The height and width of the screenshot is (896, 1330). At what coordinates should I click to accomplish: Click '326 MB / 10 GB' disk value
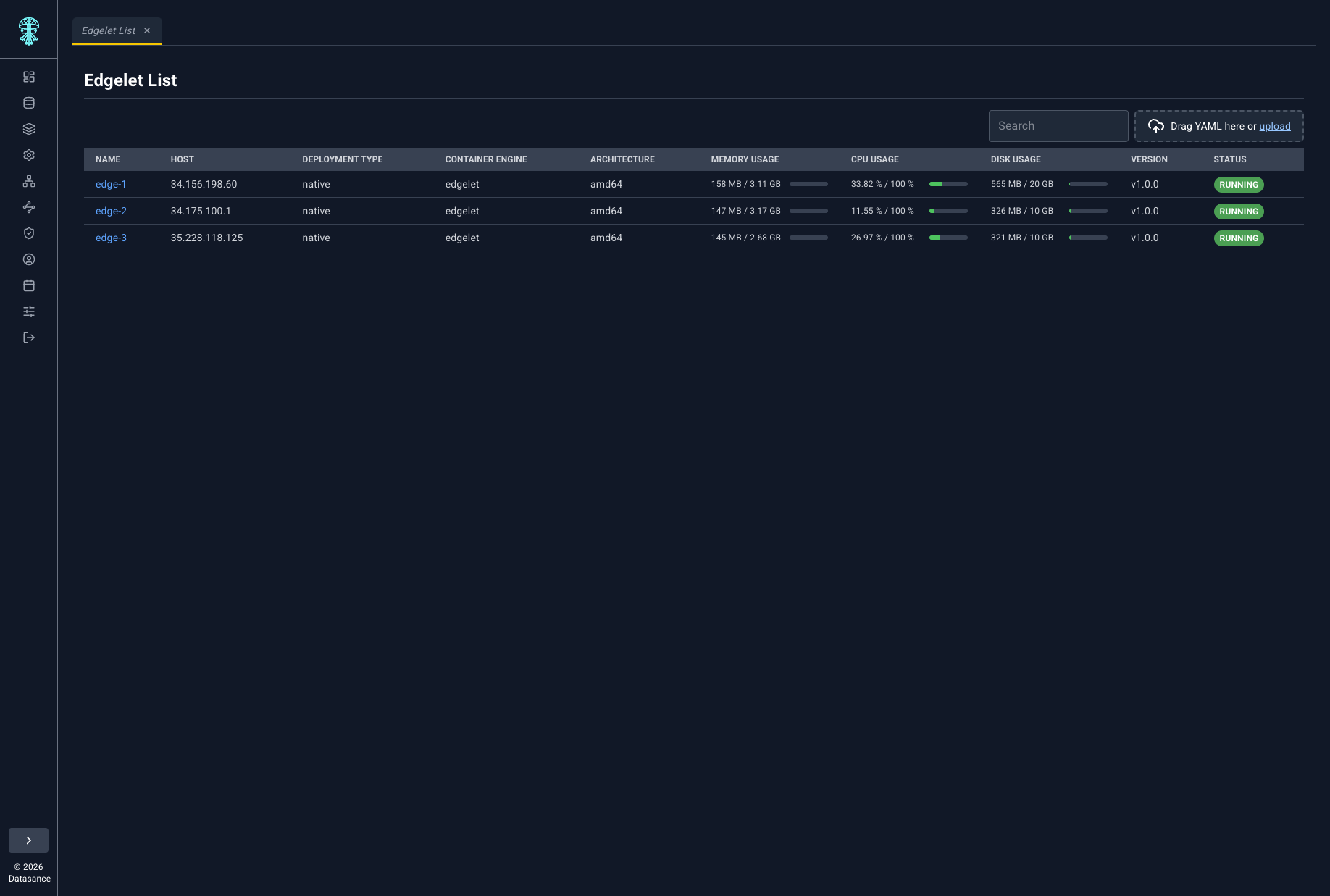1022,211
